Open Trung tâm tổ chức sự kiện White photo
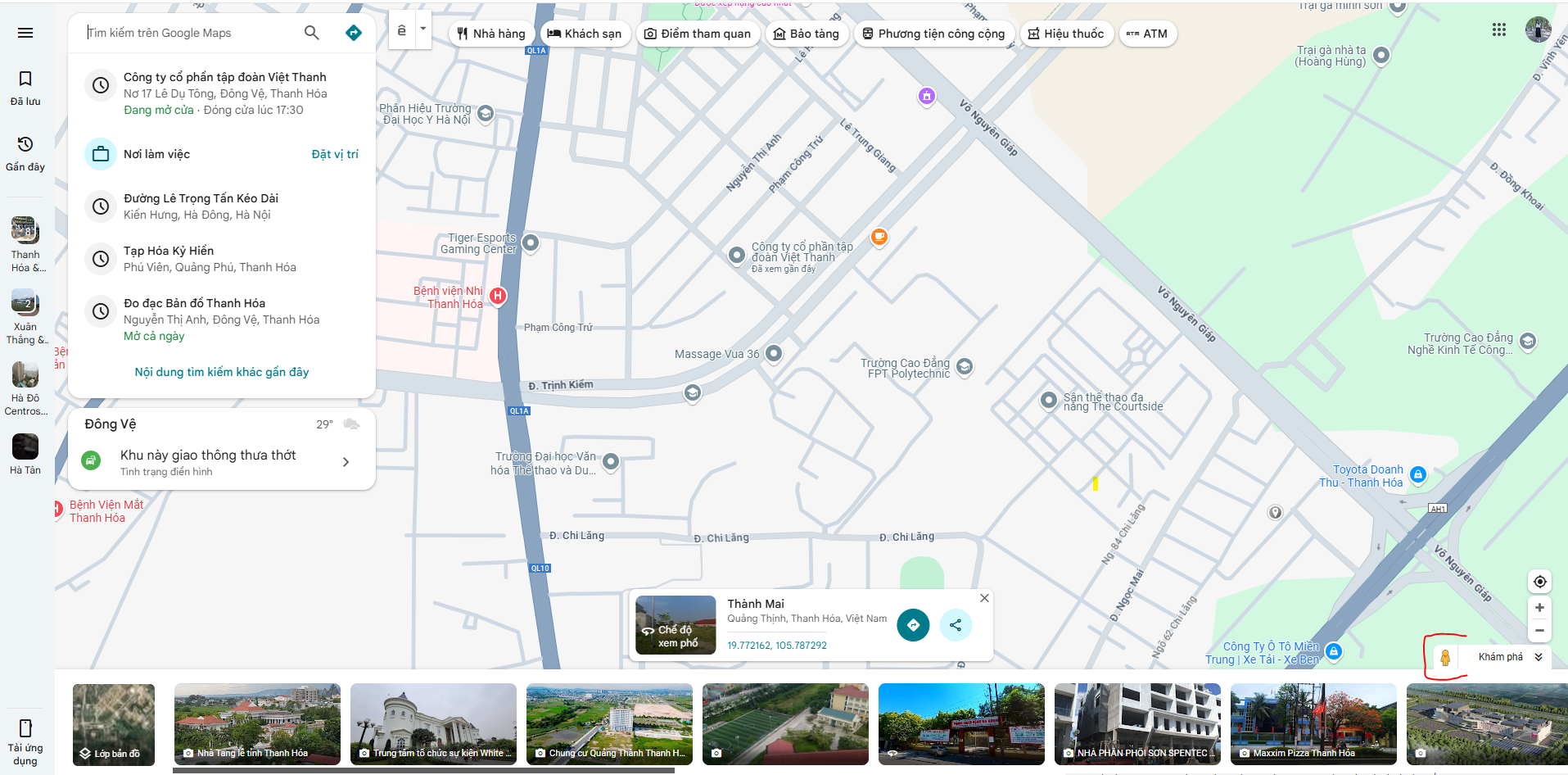 pos(433,724)
